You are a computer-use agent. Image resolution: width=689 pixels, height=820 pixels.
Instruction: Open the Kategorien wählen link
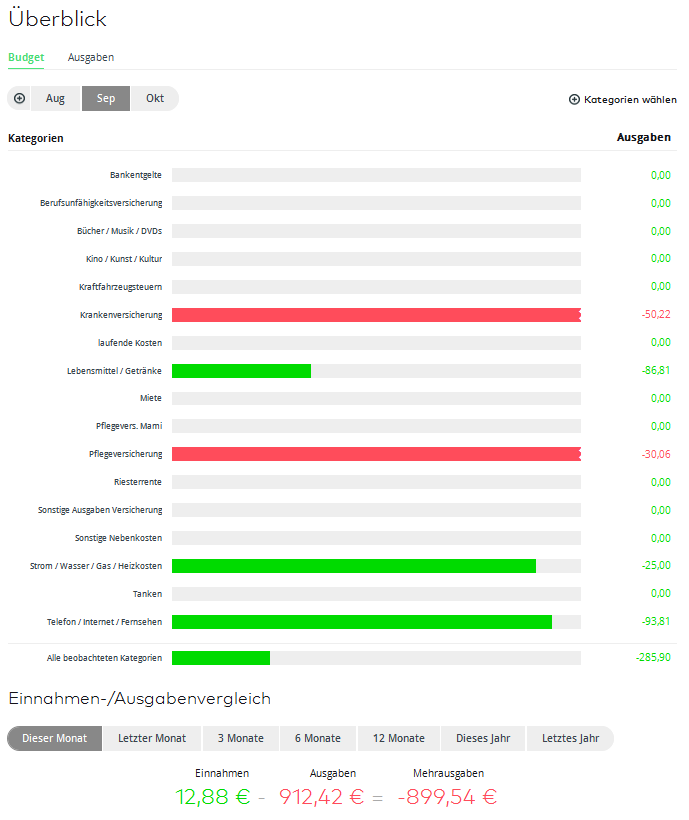pyautogui.click(x=630, y=100)
